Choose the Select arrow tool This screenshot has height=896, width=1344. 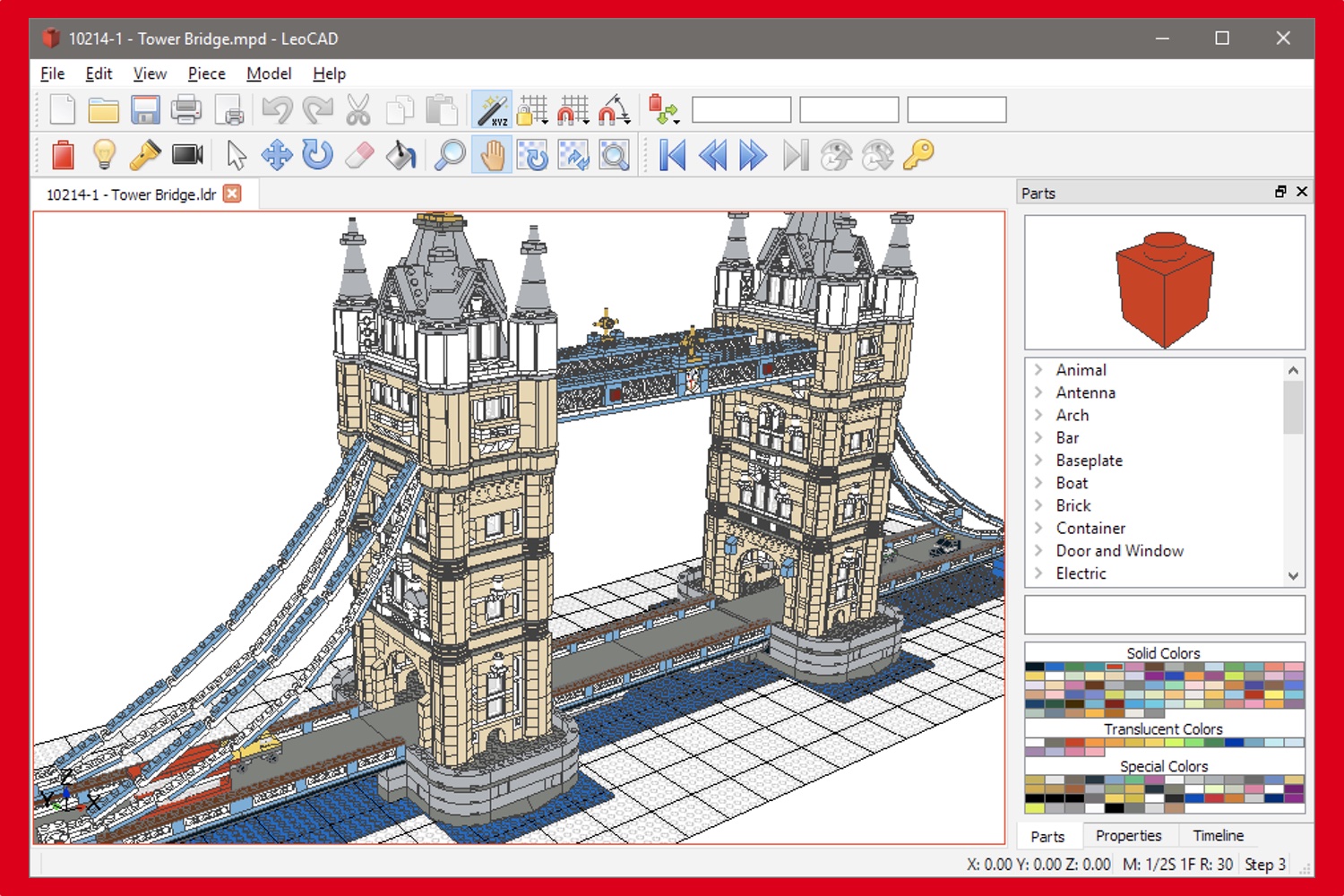coord(237,155)
